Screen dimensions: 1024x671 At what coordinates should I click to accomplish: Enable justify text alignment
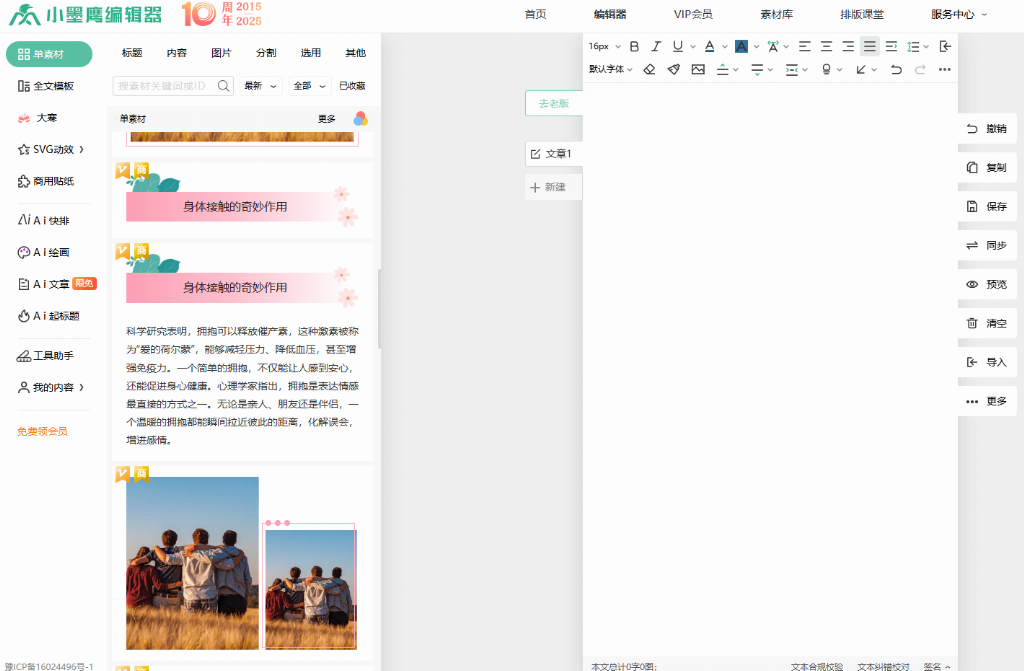coord(869,46)
